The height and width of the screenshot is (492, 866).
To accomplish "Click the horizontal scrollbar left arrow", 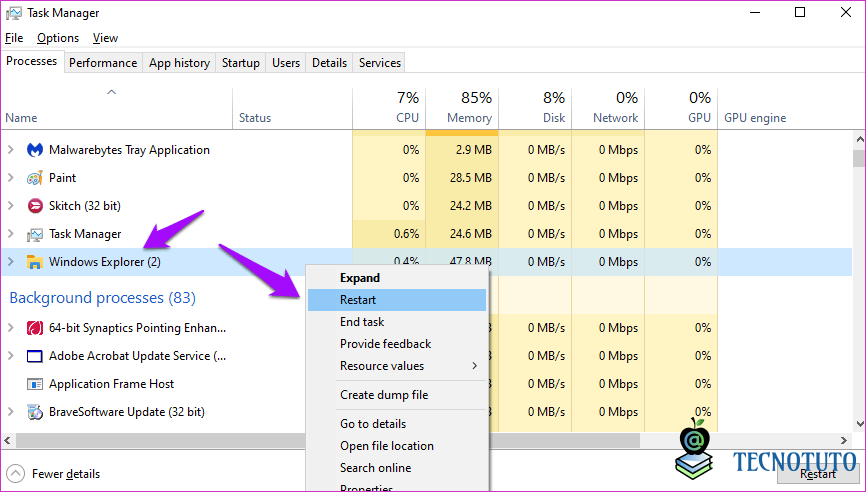I will point(7,440).
